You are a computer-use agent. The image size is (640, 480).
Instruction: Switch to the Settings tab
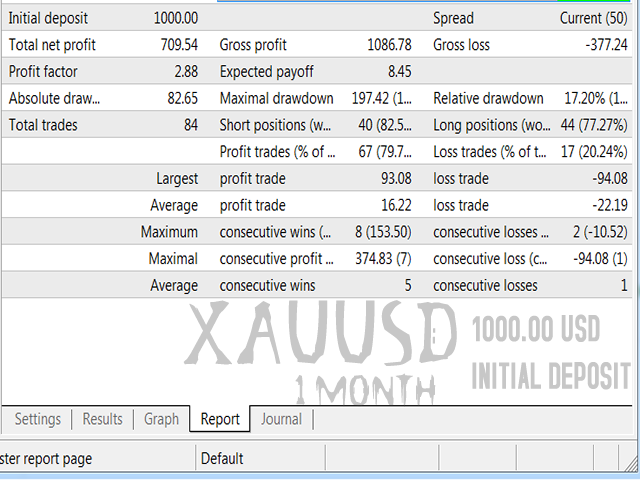(37, 419)
